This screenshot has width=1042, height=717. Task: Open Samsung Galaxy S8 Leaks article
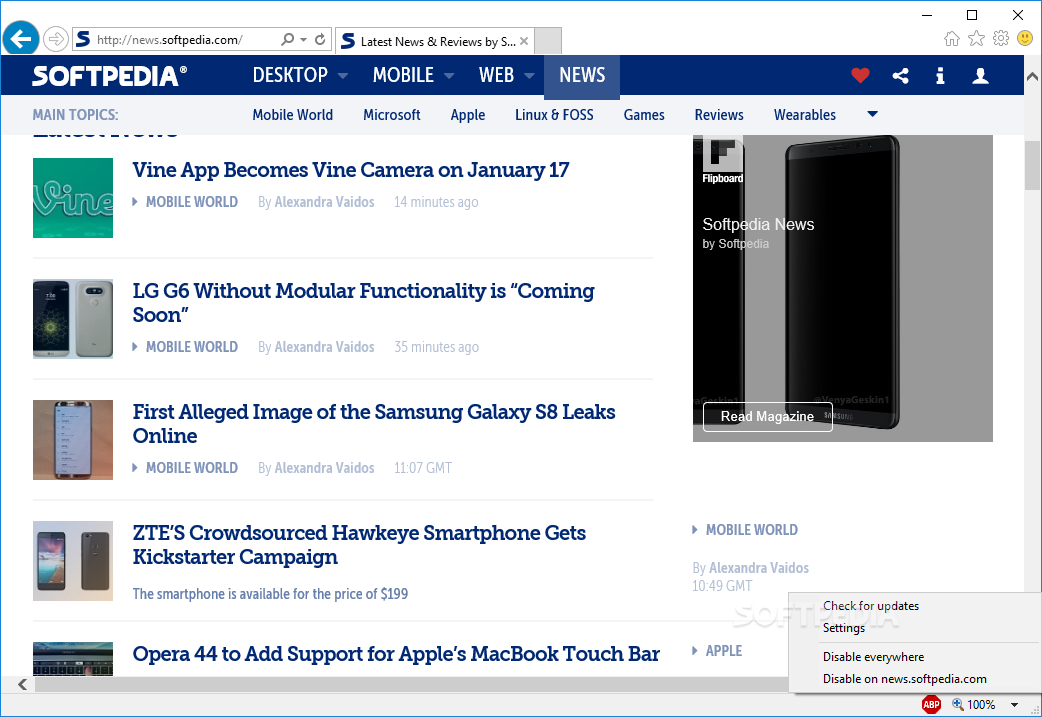374,423
